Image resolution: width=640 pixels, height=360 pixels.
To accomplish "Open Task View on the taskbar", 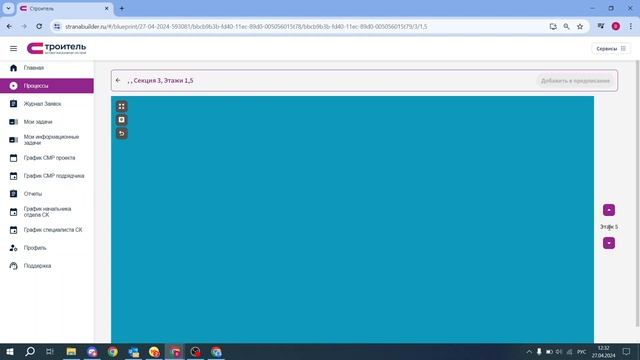I will pyautogui.click(x=50, y=352).
